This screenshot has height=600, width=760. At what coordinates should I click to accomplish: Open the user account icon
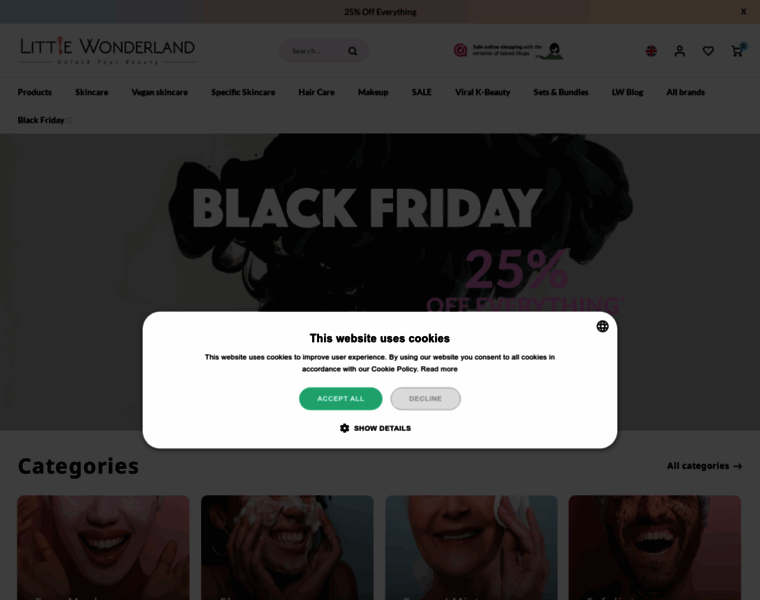click(x=680, y=51)
